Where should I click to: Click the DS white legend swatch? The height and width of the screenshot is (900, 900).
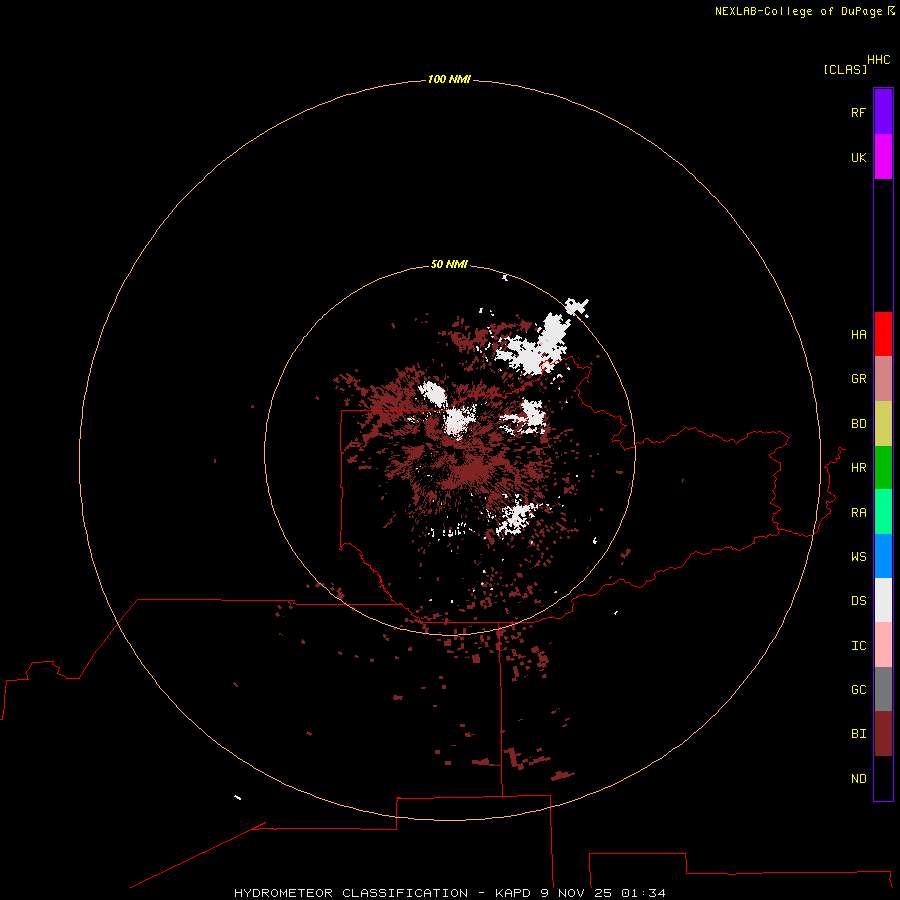coord(883,600)
